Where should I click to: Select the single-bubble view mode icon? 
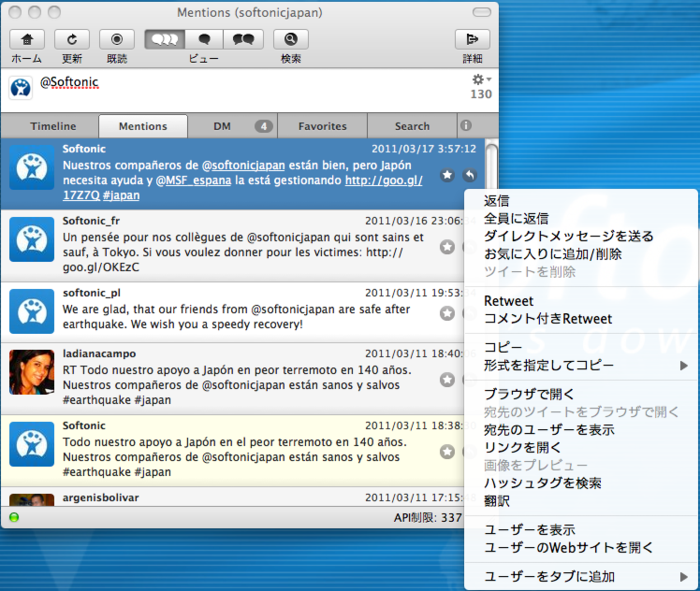coord(204,39)
